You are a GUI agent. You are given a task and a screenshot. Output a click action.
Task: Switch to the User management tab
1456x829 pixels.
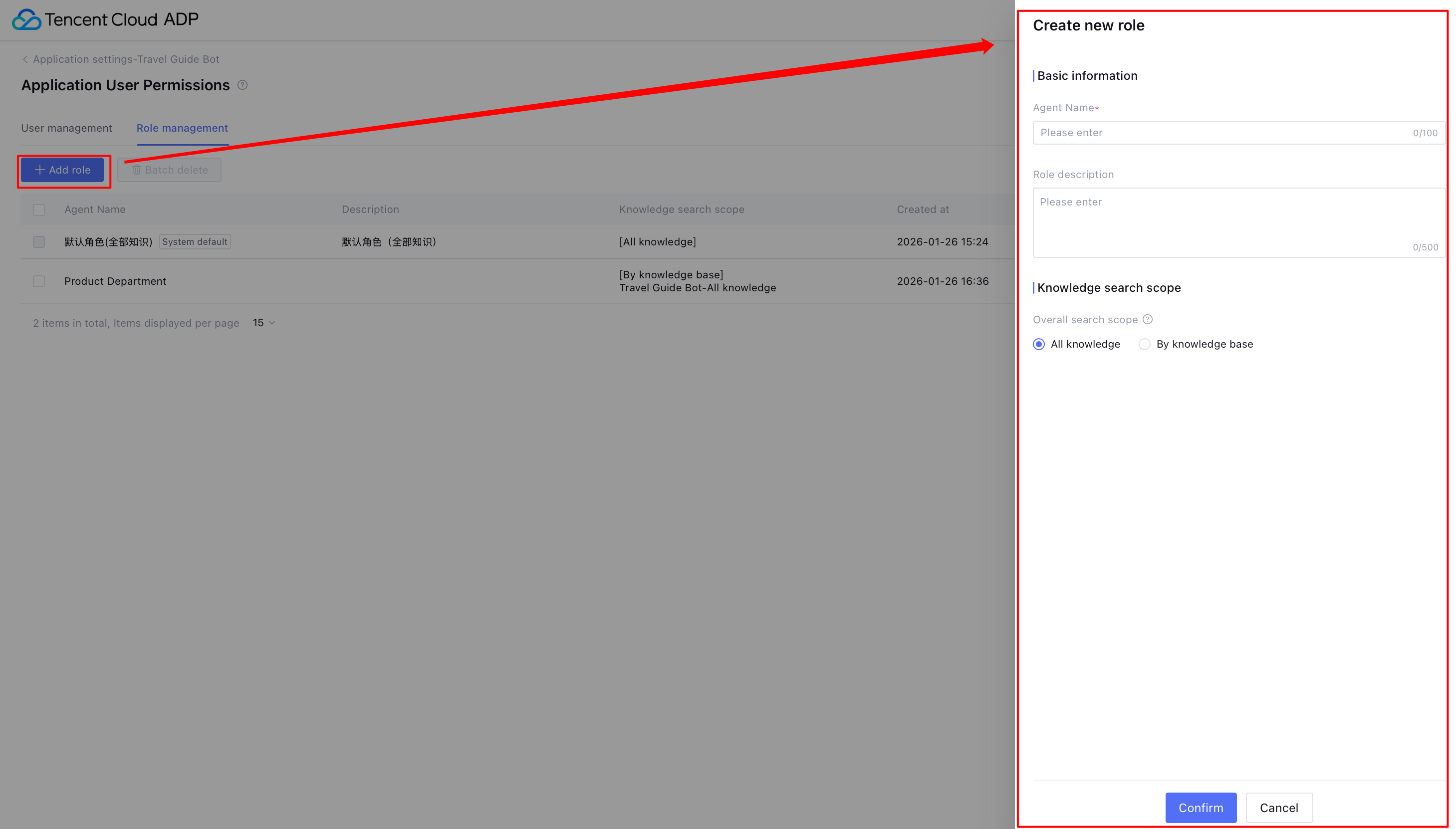(67, 128)
